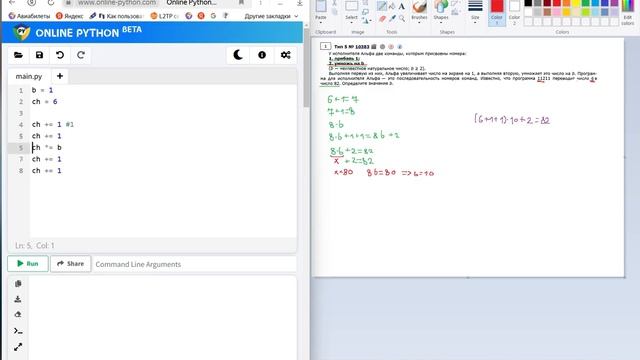The width and height of the screenshot is (640, 360).
Task: Run the Python code
Action: 28,264
